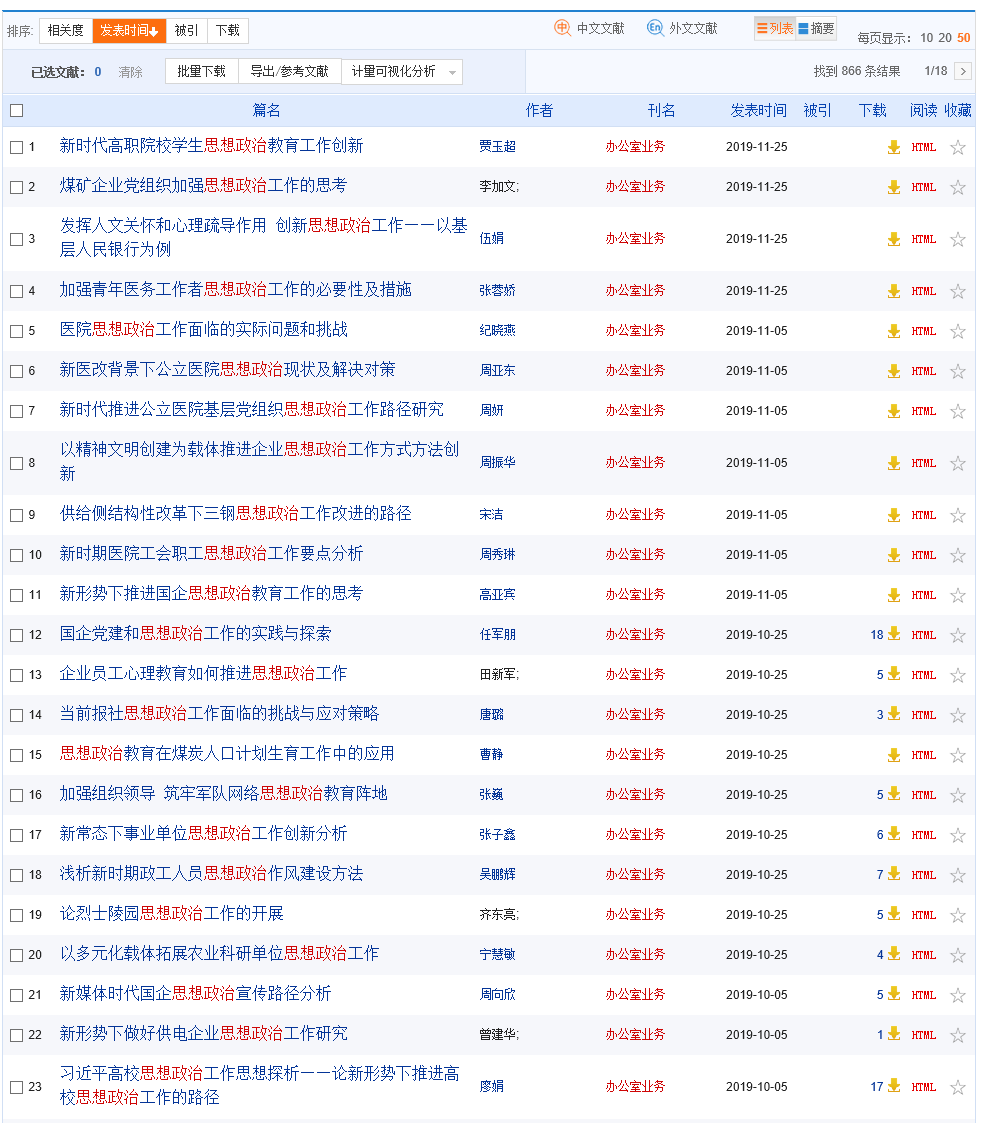This screenshot has height=1123, width=981.
Task: Open journal 办公室业务 in row 2
Action: tap(635, 187)
